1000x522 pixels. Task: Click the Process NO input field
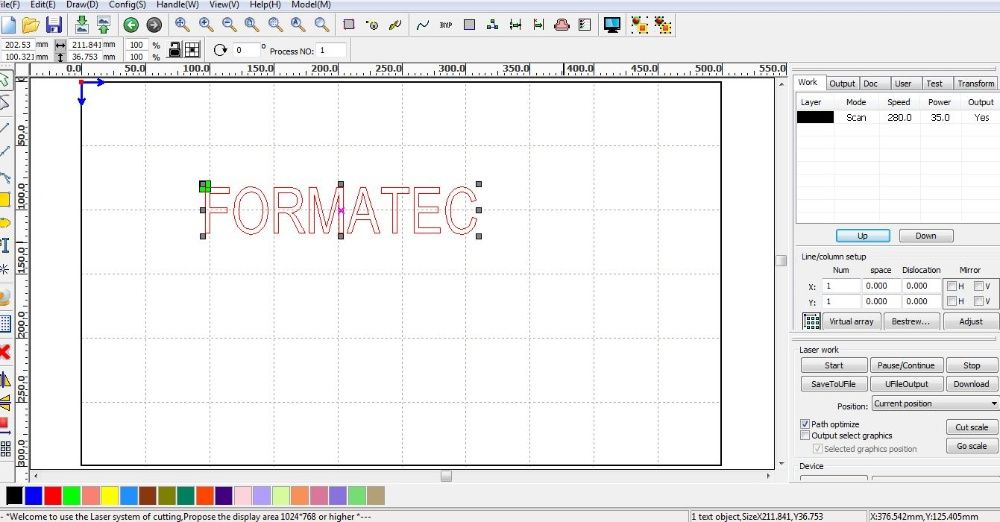[x=332, y=50]
